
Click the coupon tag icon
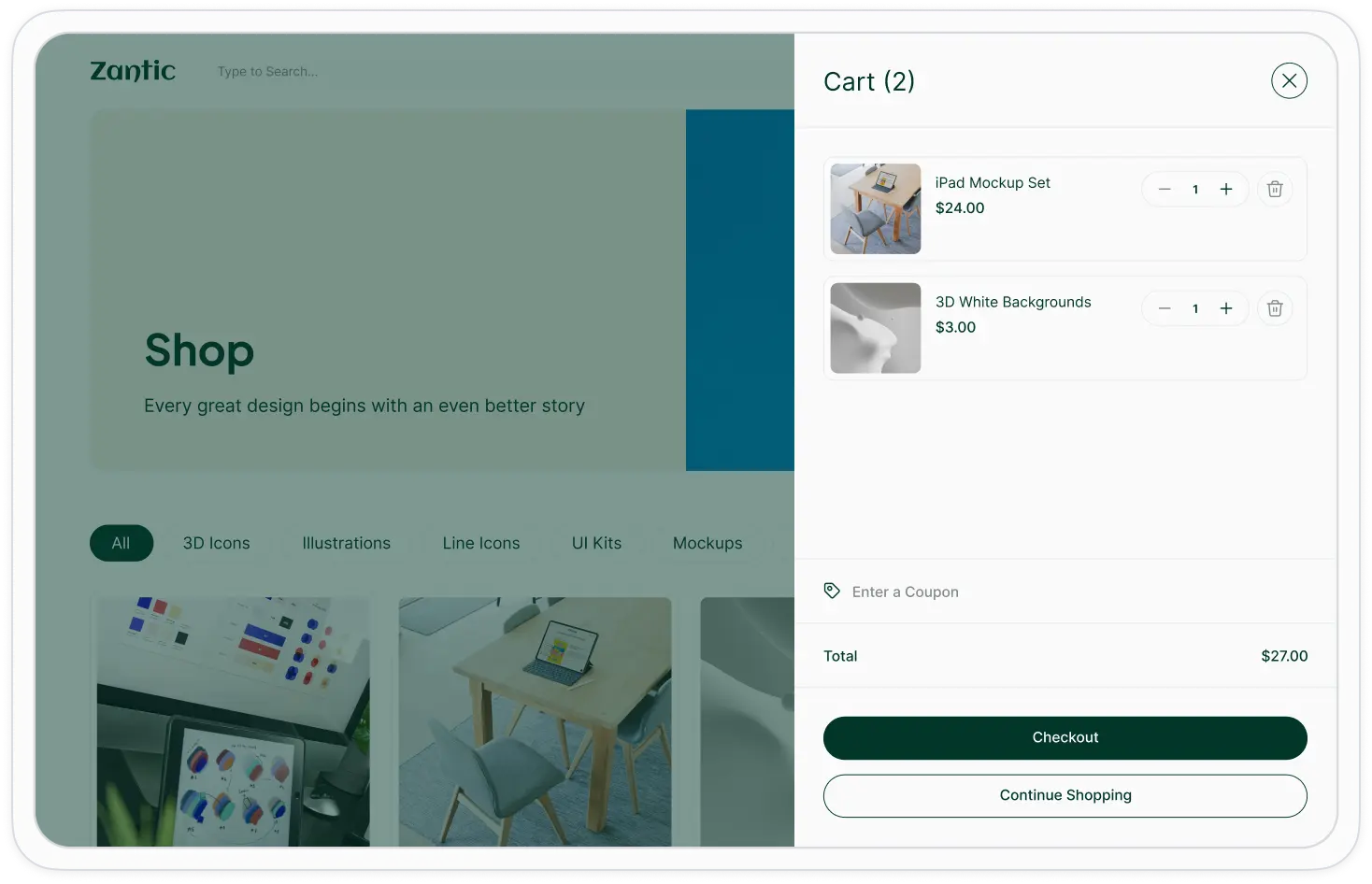coord(832,591)
